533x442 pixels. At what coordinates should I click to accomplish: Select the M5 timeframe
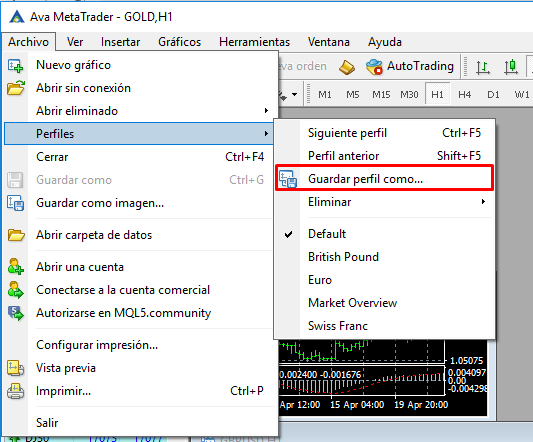pyautogui.click(x=353, y=94)
